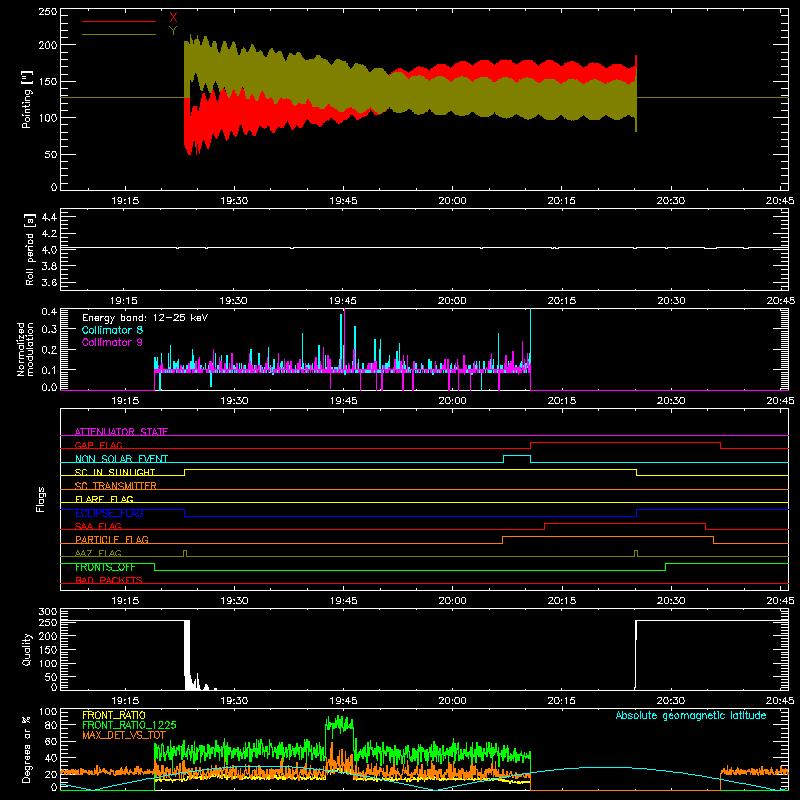This screenshot has width=800, height=800.
Task: Click the NON_SOLAR_EVENT flag label
Action: tap(121, 459)
